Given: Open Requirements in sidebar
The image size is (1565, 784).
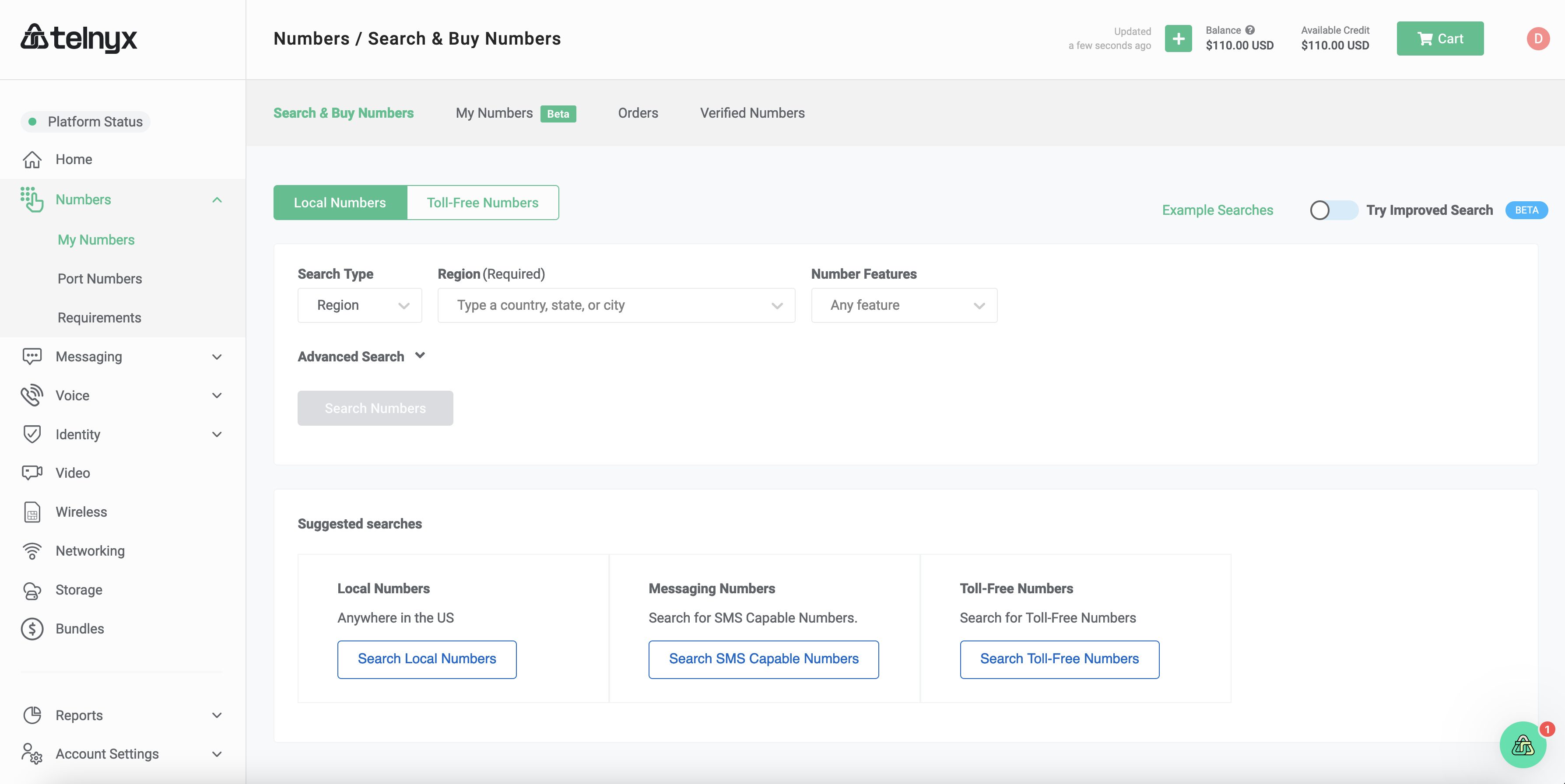Looking at the screenshot, I should [99, 318].
